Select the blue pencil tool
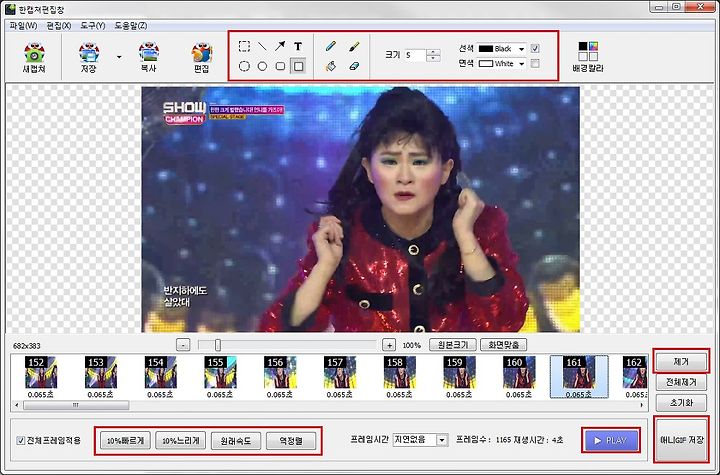The image size is (720, 475). coord(331,46)
